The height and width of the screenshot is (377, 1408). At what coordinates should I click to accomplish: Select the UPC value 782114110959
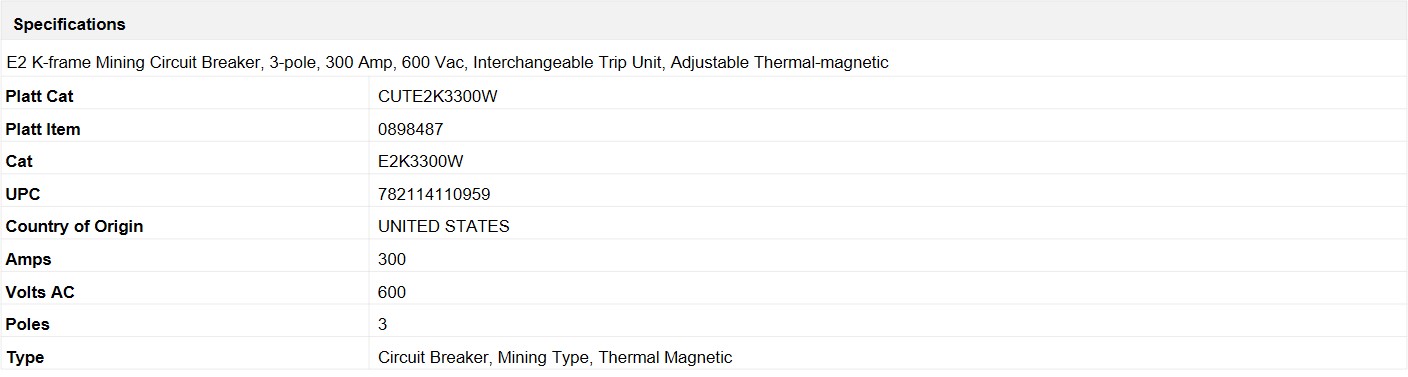click(x=434, y=194)
